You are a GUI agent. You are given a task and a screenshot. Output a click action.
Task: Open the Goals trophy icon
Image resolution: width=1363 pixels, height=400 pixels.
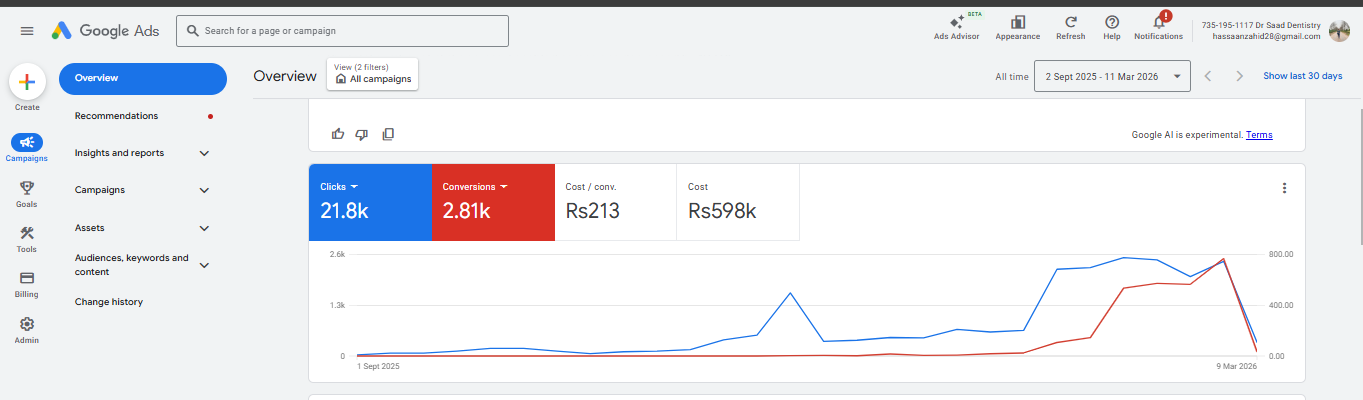pos(27,187)
